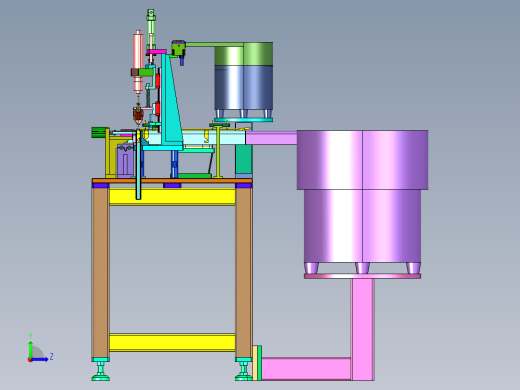Select the lilac linear feeder track
Screen dimensions: 520x390
(x=271, y=138)
